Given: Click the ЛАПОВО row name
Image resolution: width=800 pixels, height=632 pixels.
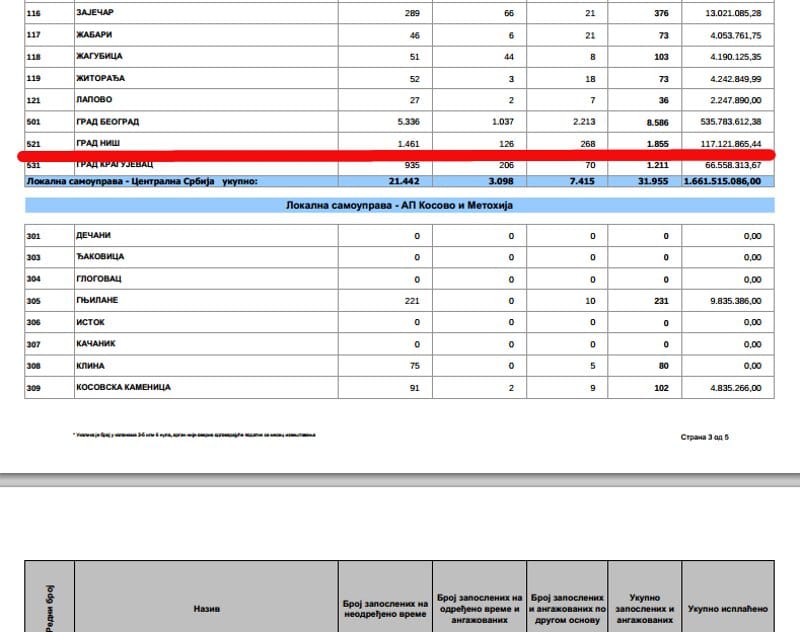Looking at the screenshot, I should 95,100.
